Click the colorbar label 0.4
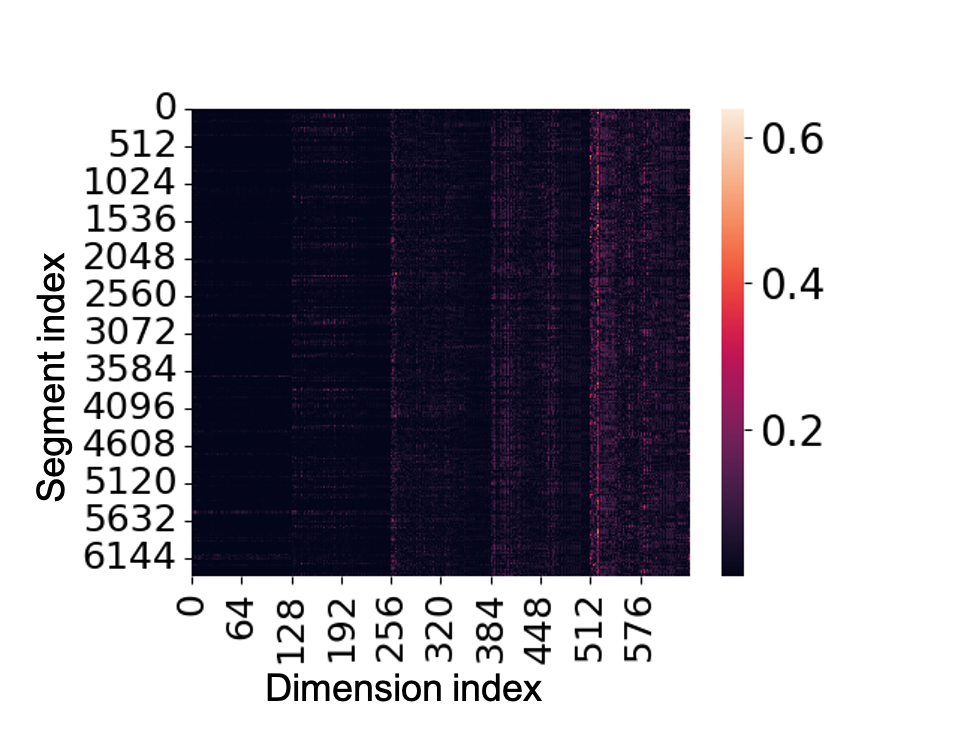 pos(793,285)
